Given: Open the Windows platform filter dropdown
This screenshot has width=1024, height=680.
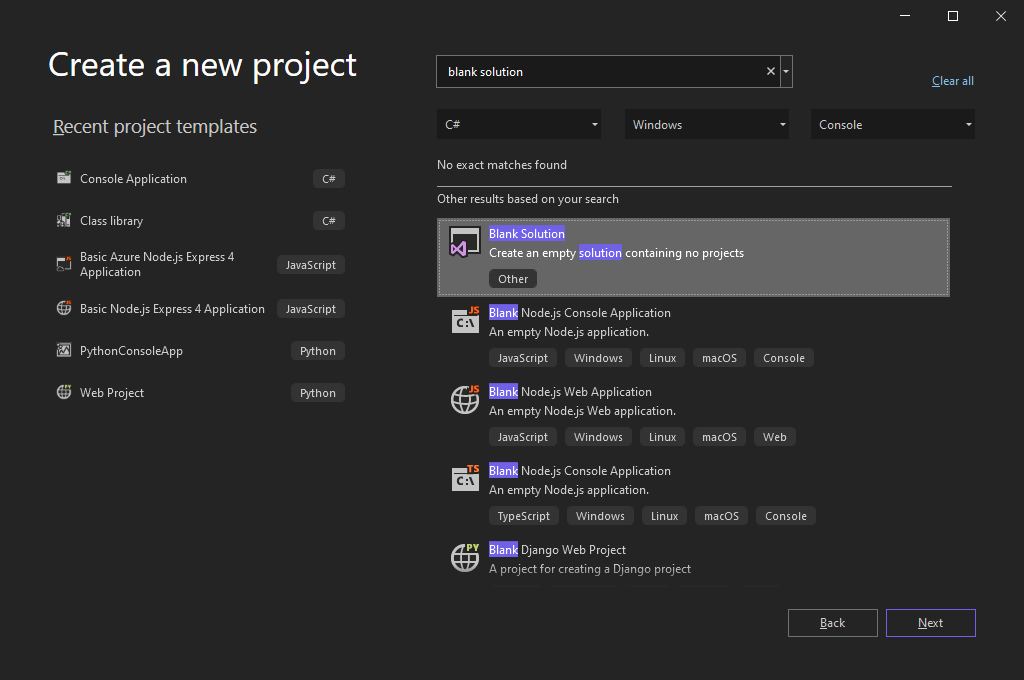Looking at the screenshot, I should point(706,125).
